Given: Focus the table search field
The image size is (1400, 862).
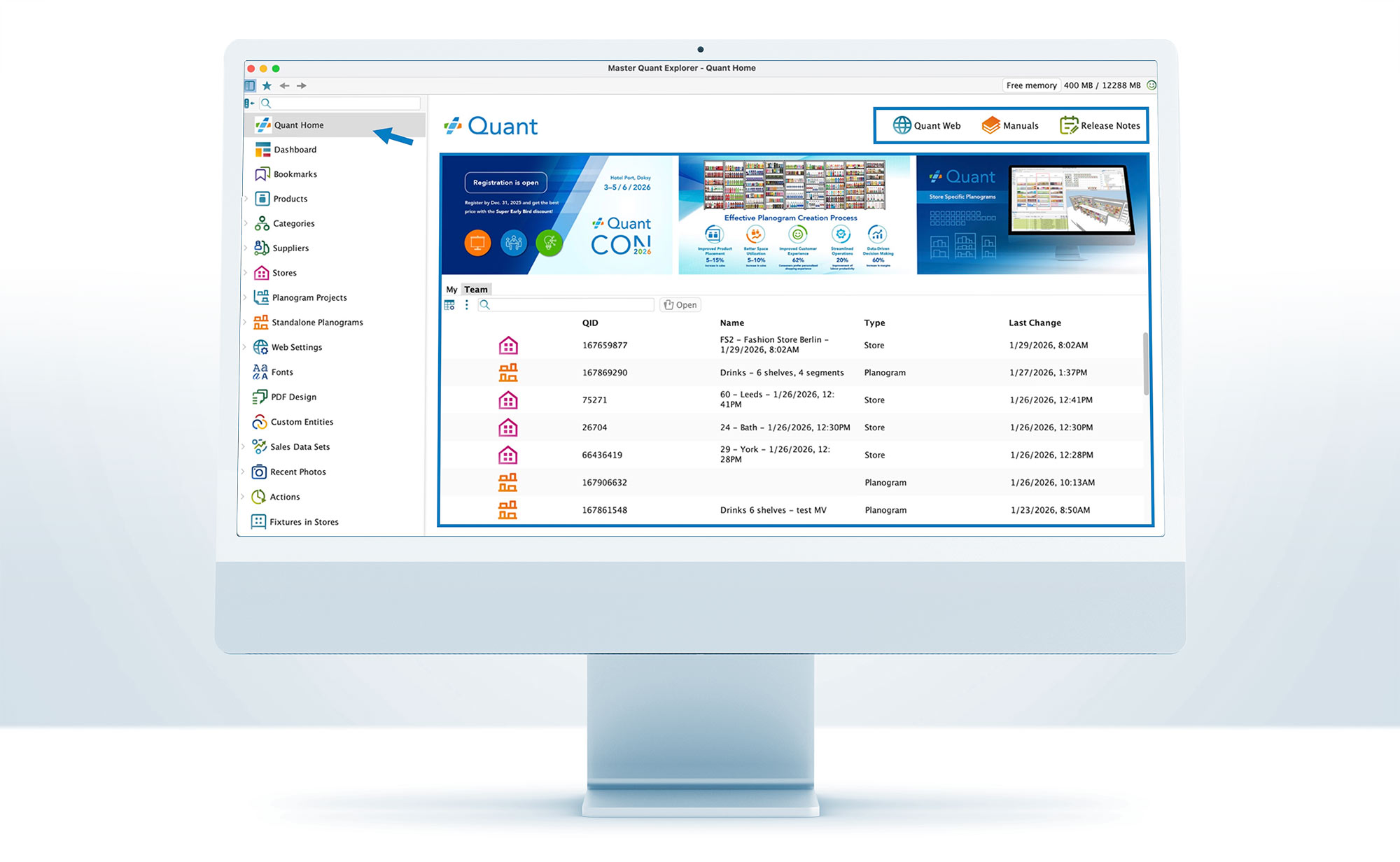Looking at the screenshot, I should 566,305.
